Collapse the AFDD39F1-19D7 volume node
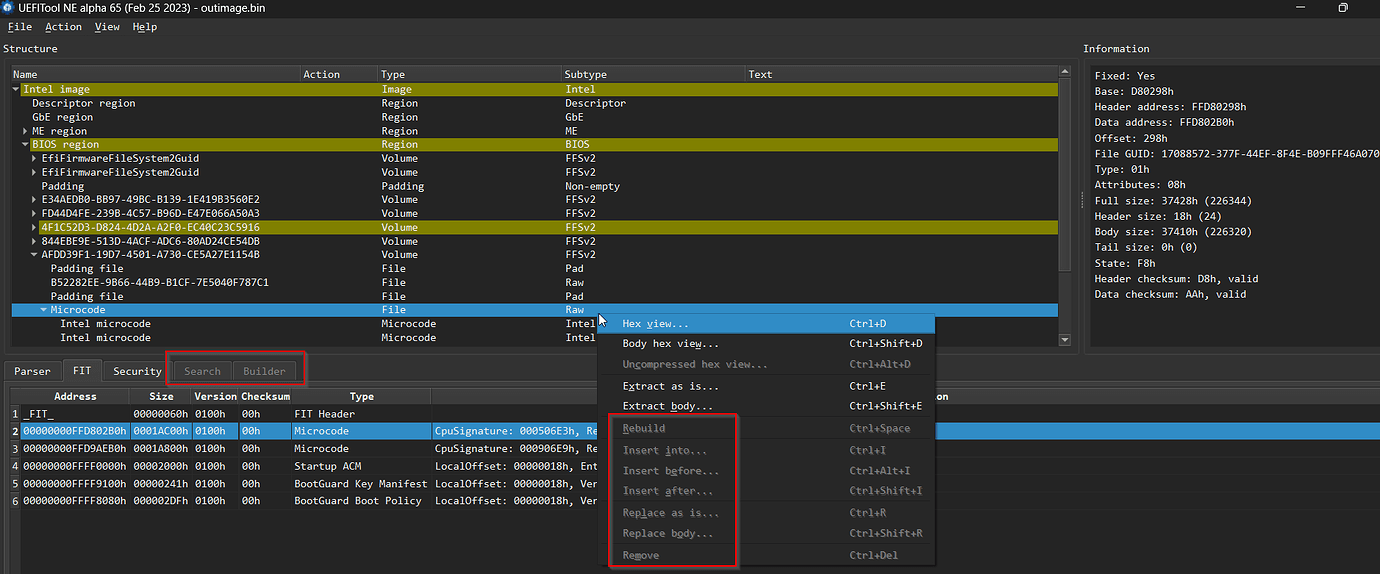Image resolution: width=1380 pixels, height=574 pixels. pos(35,255)
